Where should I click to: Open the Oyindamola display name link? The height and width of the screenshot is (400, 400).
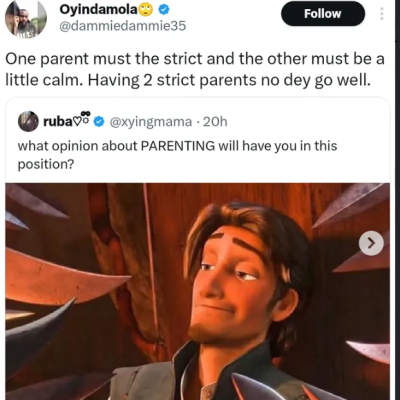[x=99, y=10]
